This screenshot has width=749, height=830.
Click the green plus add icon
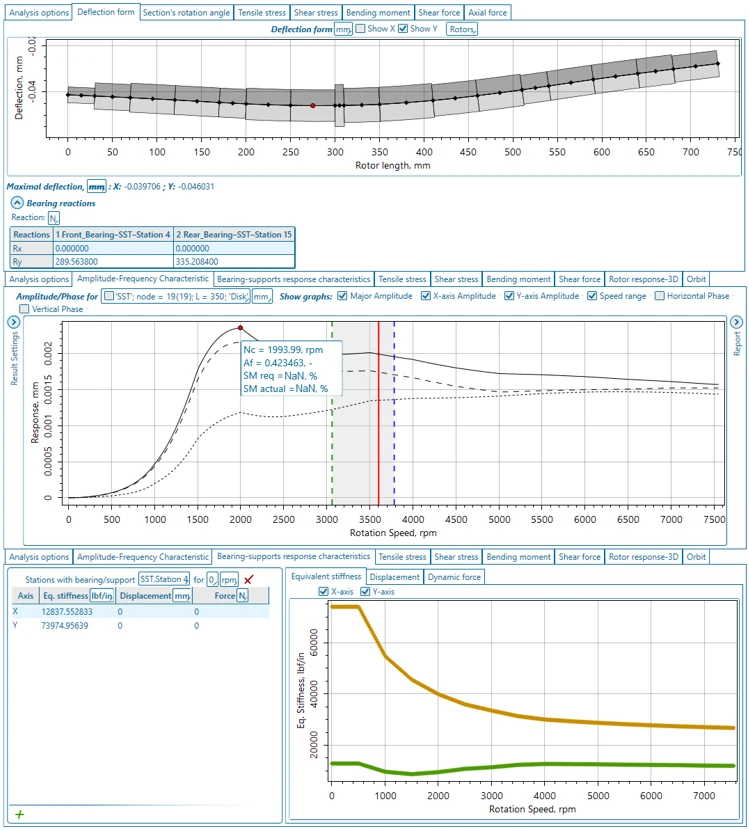click(x=19, y=815)
